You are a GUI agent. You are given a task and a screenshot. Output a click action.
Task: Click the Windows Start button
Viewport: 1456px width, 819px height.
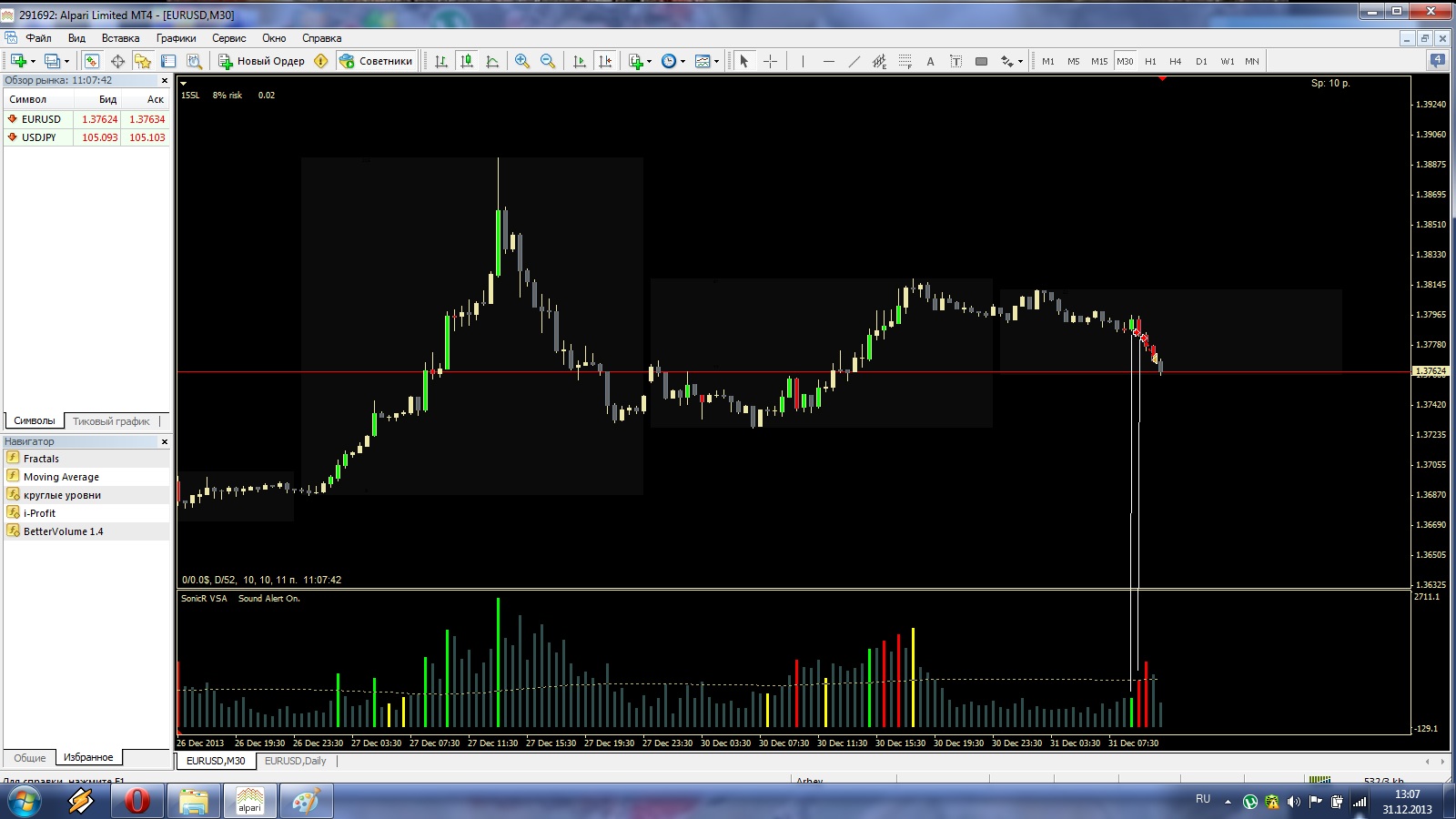23,802
